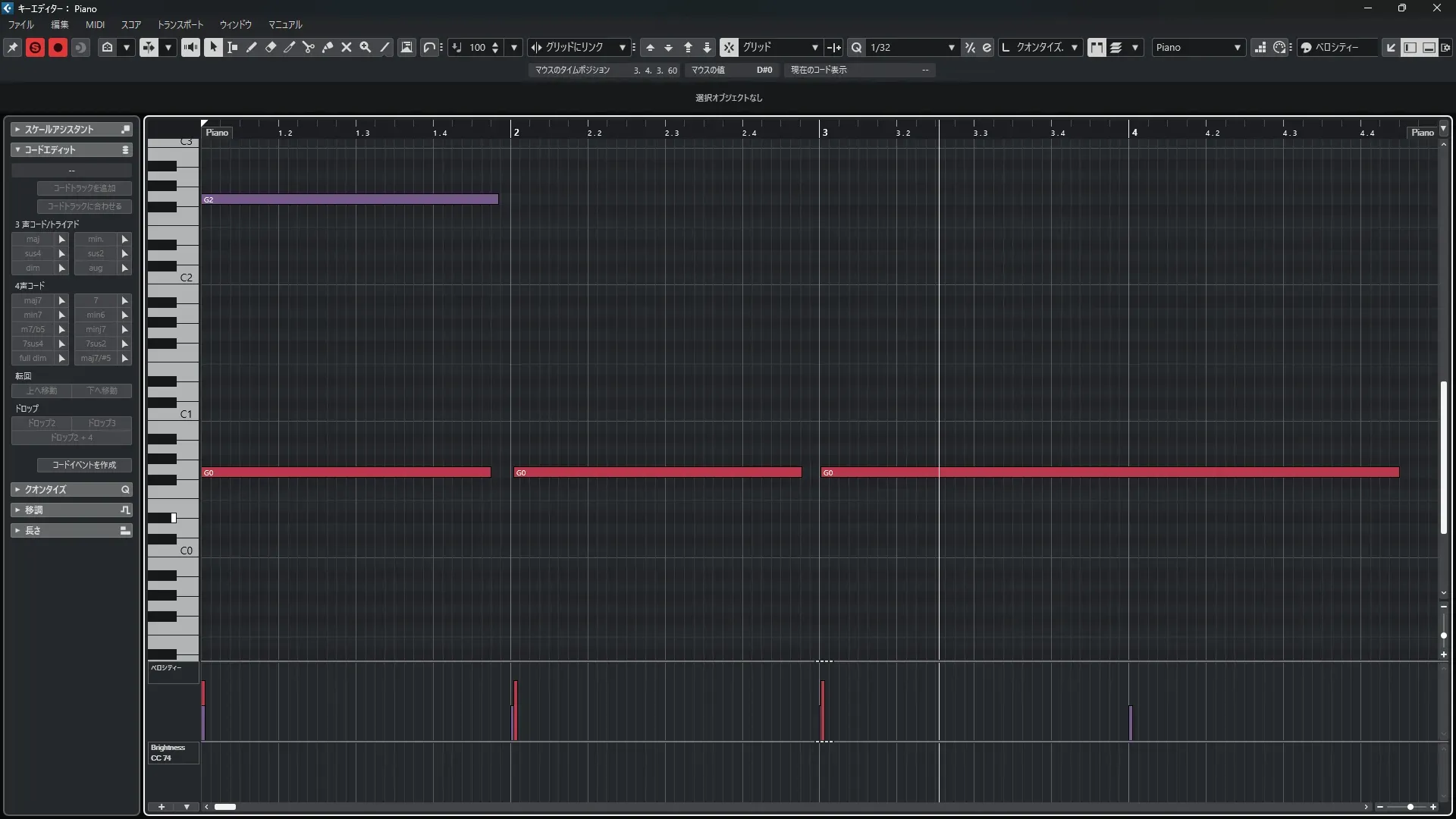Image resolution: width=1456 pixels, height=819 pixels.
Task: Select the Mute X tool
Action: [x=347, y=47]
